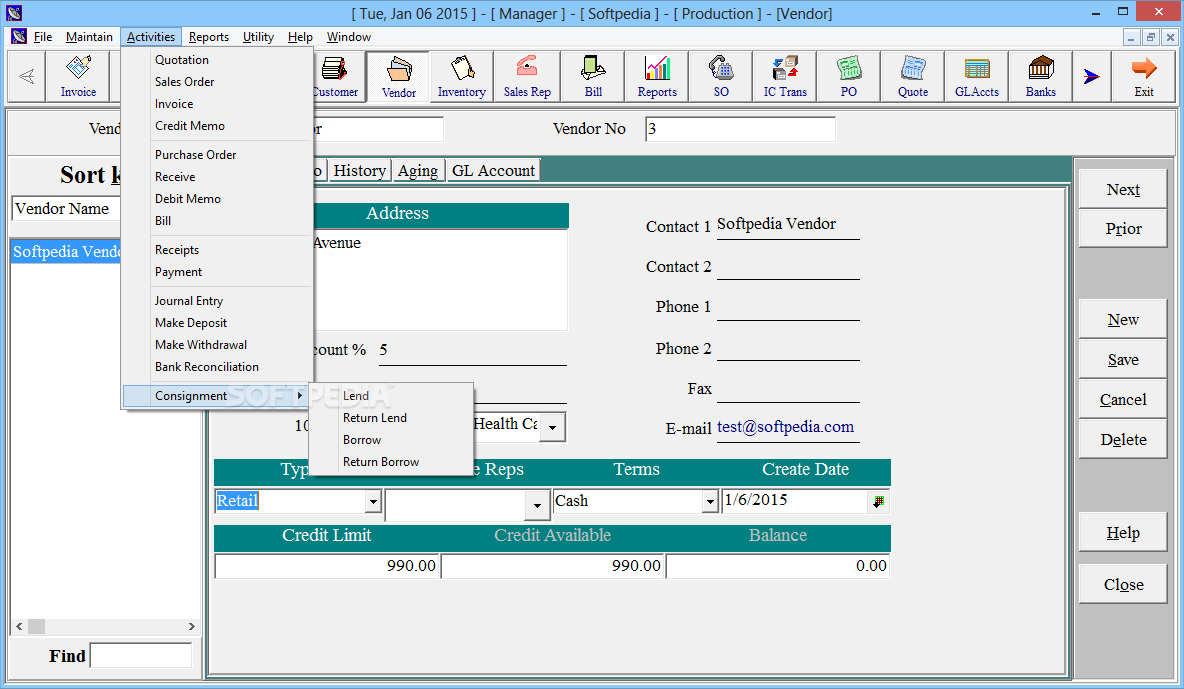Click vendor list horizontal scrollbar right arrow
Screen dimensions: 1184x689
(x=192, y=626)
